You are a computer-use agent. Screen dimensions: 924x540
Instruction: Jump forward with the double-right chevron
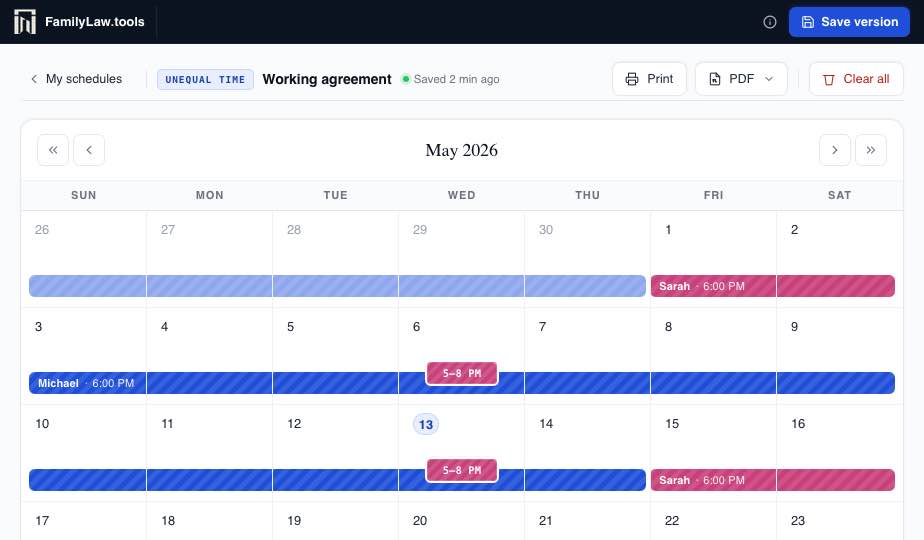pos(871,150)
